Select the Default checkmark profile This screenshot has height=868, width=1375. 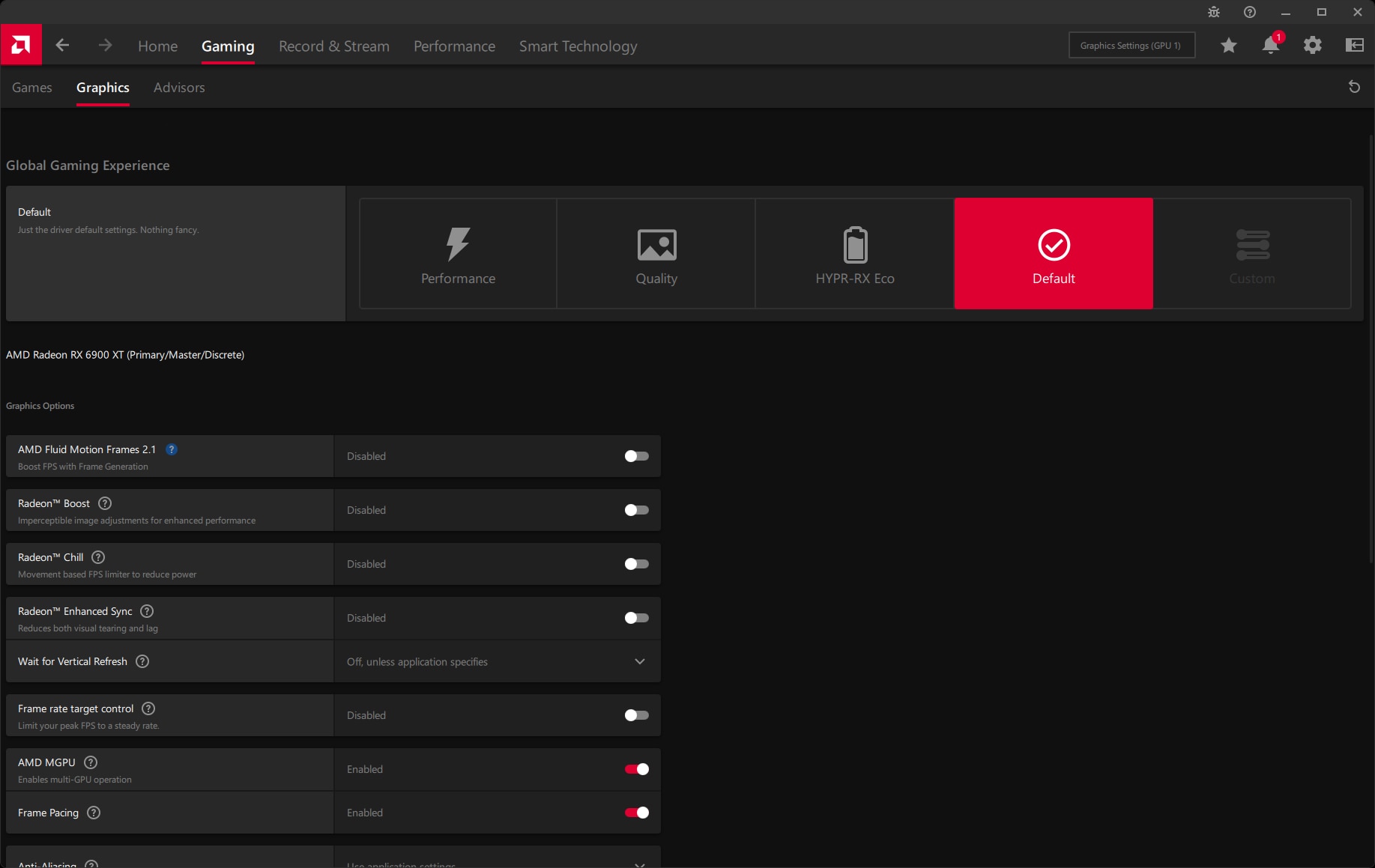(x=1054, y=253)
